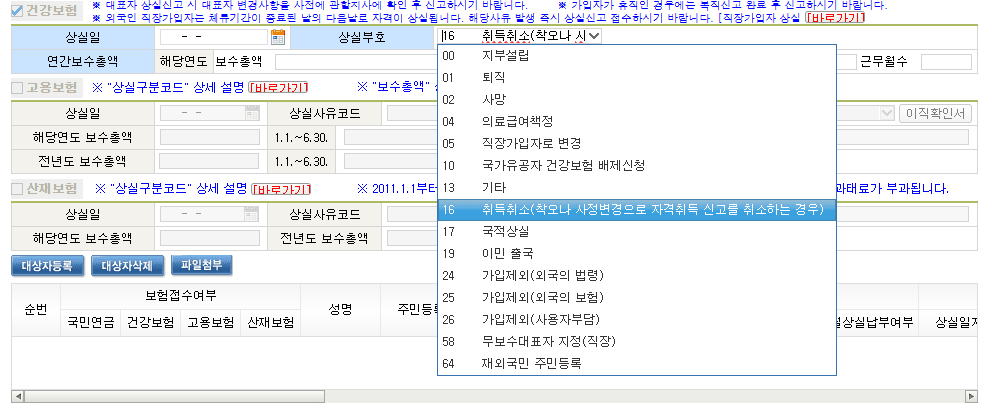
Task: Click the 국민연금 column header
Action: point(91,323)
